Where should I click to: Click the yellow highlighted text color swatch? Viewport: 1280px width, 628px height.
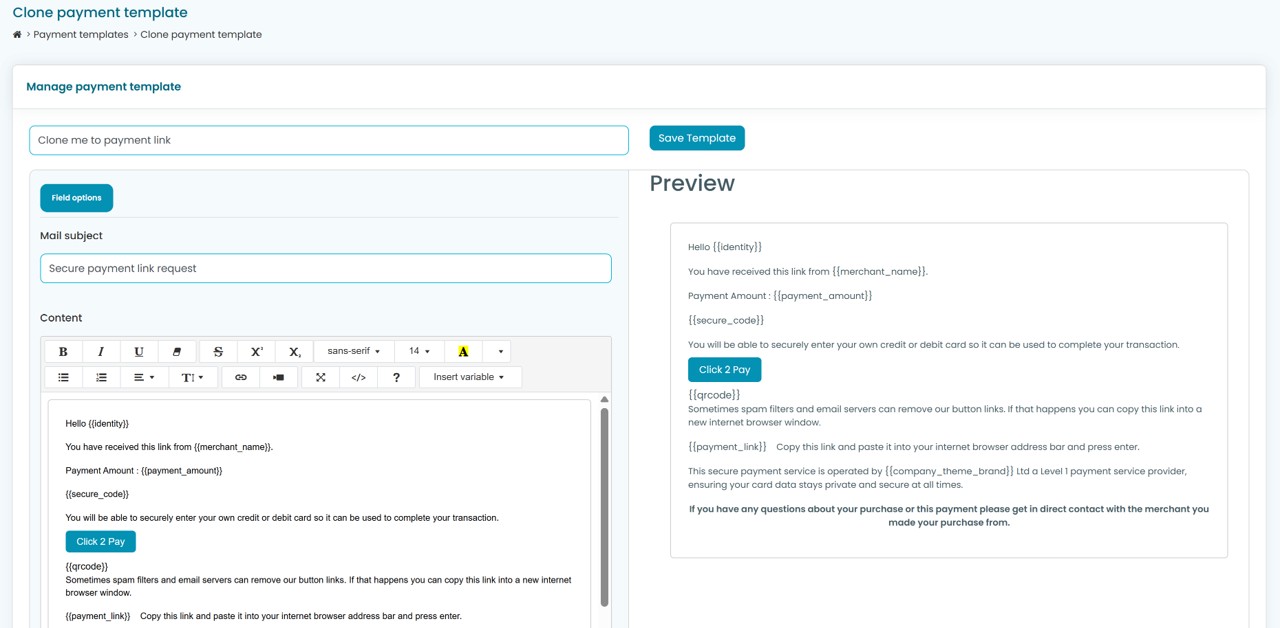pos(463,351)
